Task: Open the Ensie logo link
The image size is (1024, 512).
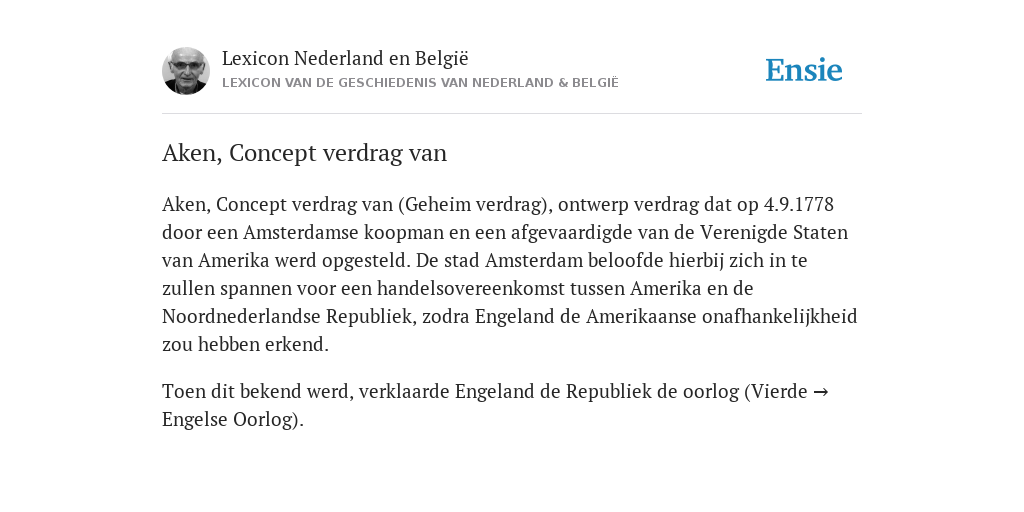Action: click(x=804, y=71)
